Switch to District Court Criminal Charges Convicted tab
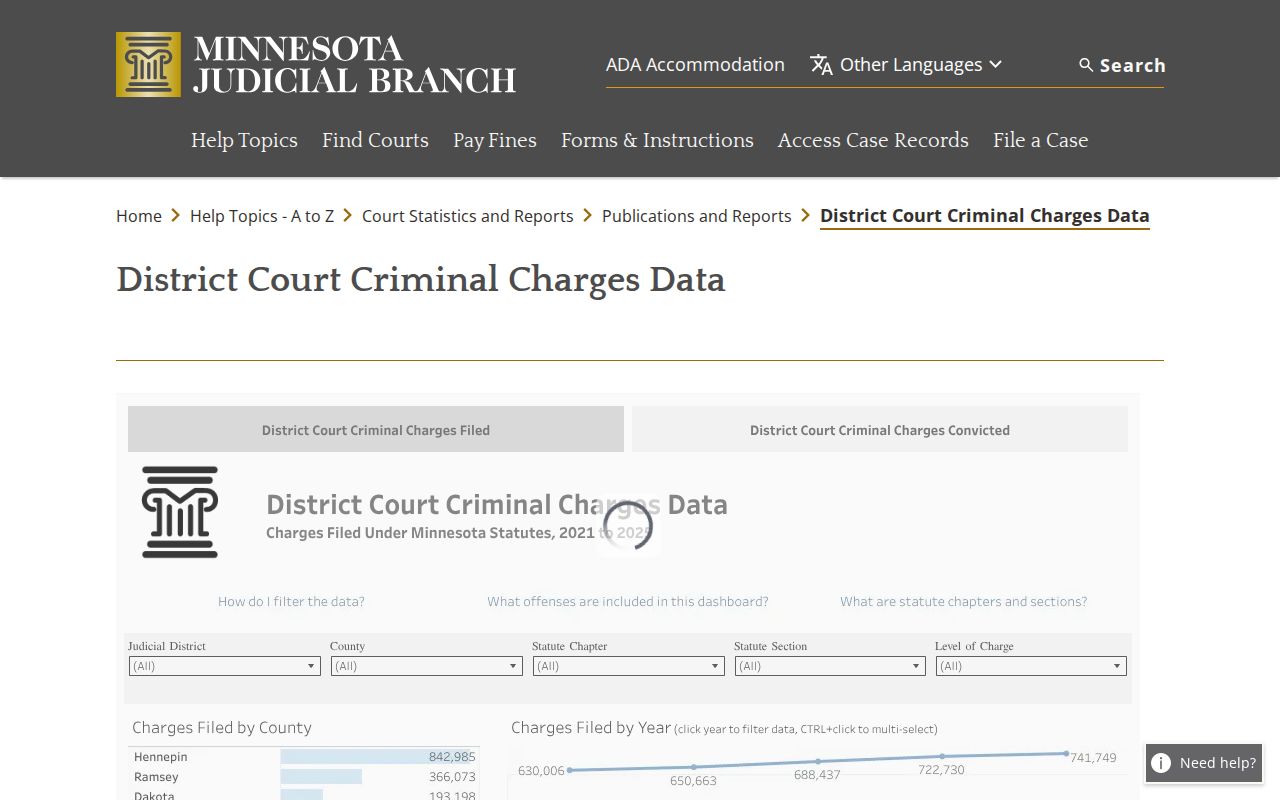The image size is (1280, 800). tap(880, 429)
